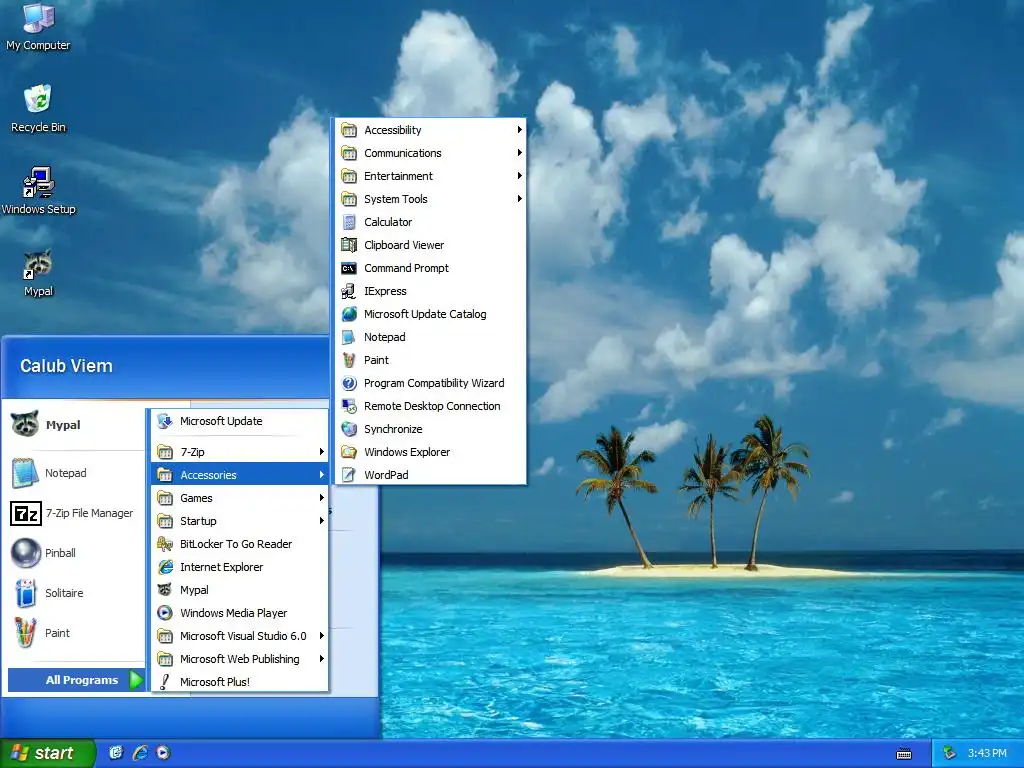Click the Solitaire cards icon
Viewport: 1024px width, 768px height.
tap(25, 593)
